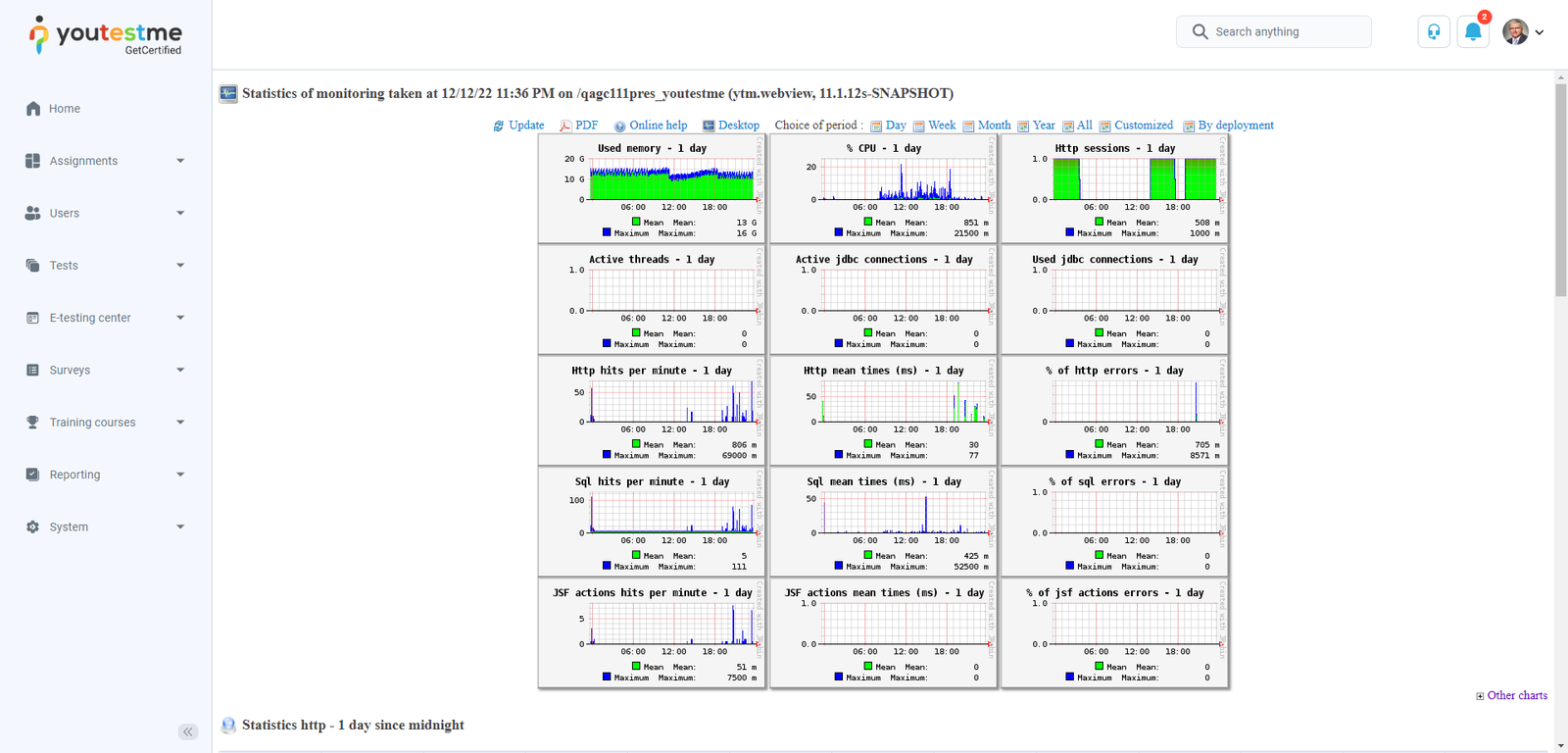Click the Home icon in sidebar

click(33, 109)
